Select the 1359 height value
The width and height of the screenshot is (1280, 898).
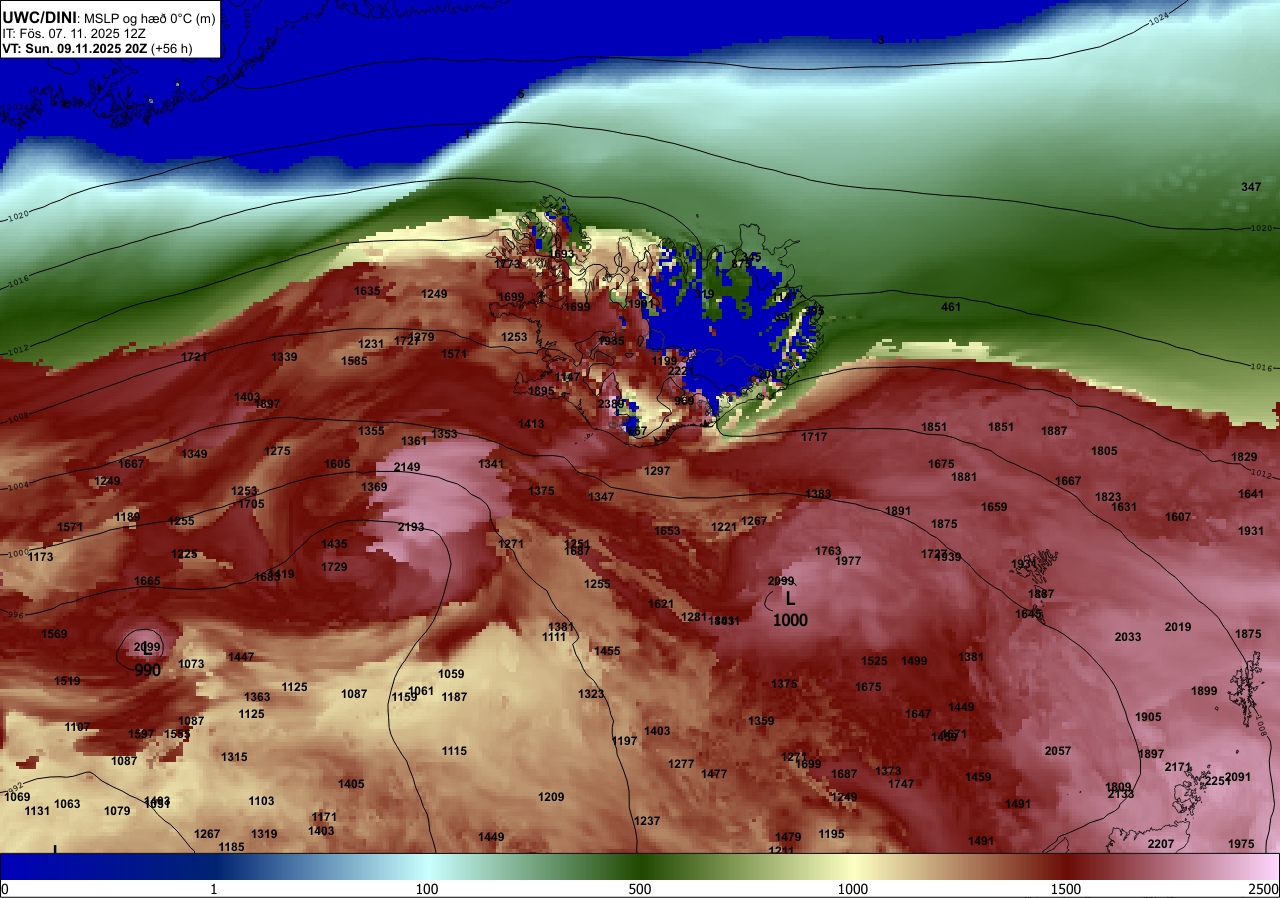coord(761,721)
